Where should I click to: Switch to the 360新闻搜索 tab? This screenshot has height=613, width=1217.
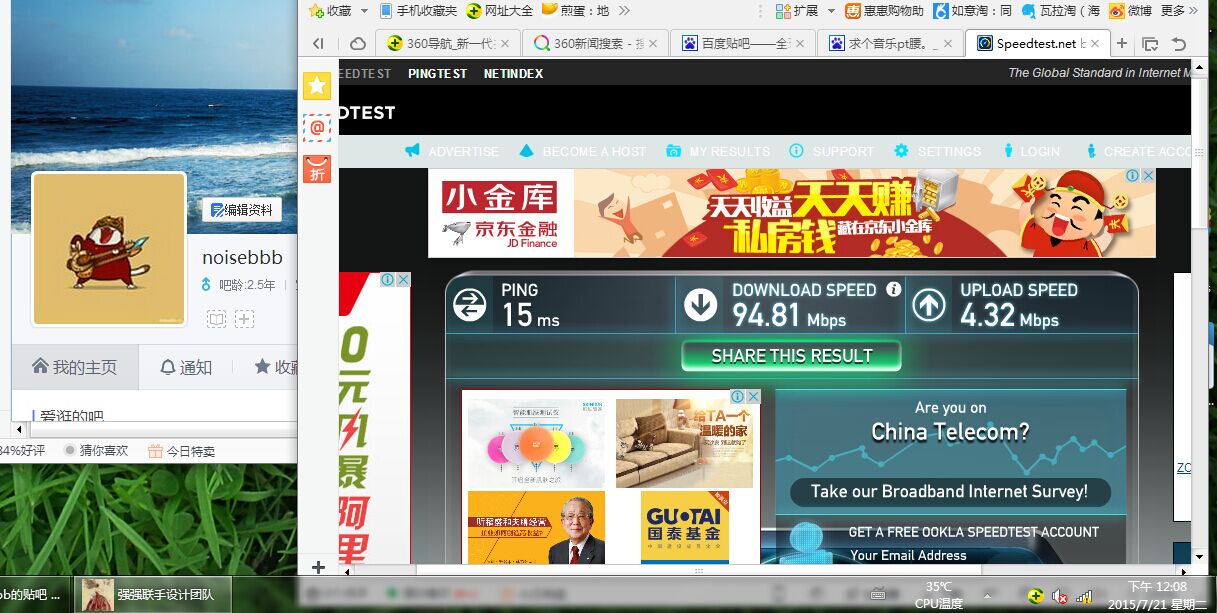pos(596,43)
